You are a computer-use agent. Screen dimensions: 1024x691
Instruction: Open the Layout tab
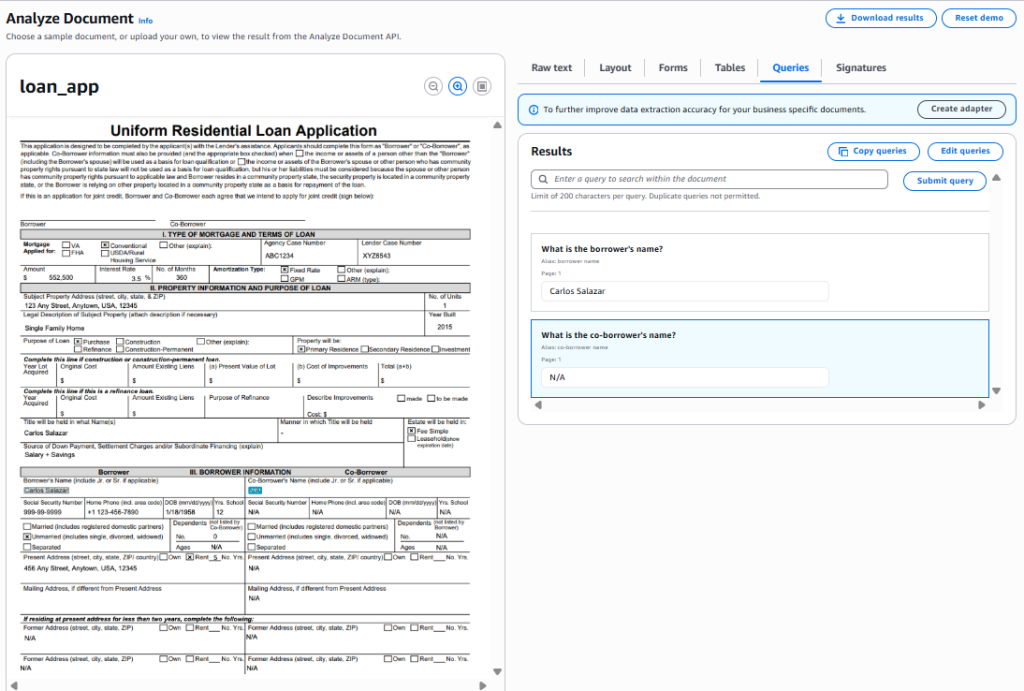[x=615, y=67]
